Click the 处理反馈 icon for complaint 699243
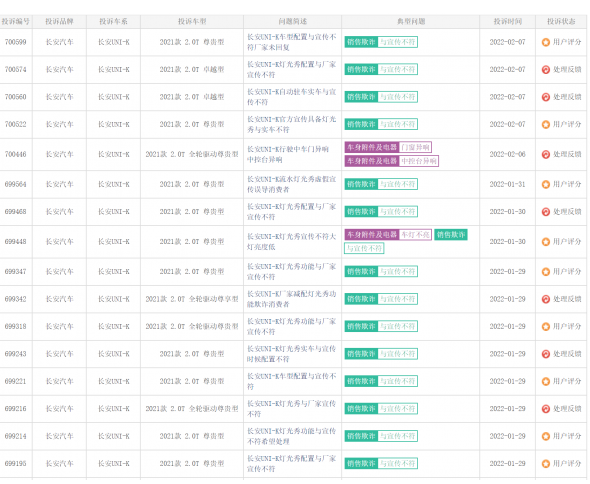 click(x=546, y=354)
